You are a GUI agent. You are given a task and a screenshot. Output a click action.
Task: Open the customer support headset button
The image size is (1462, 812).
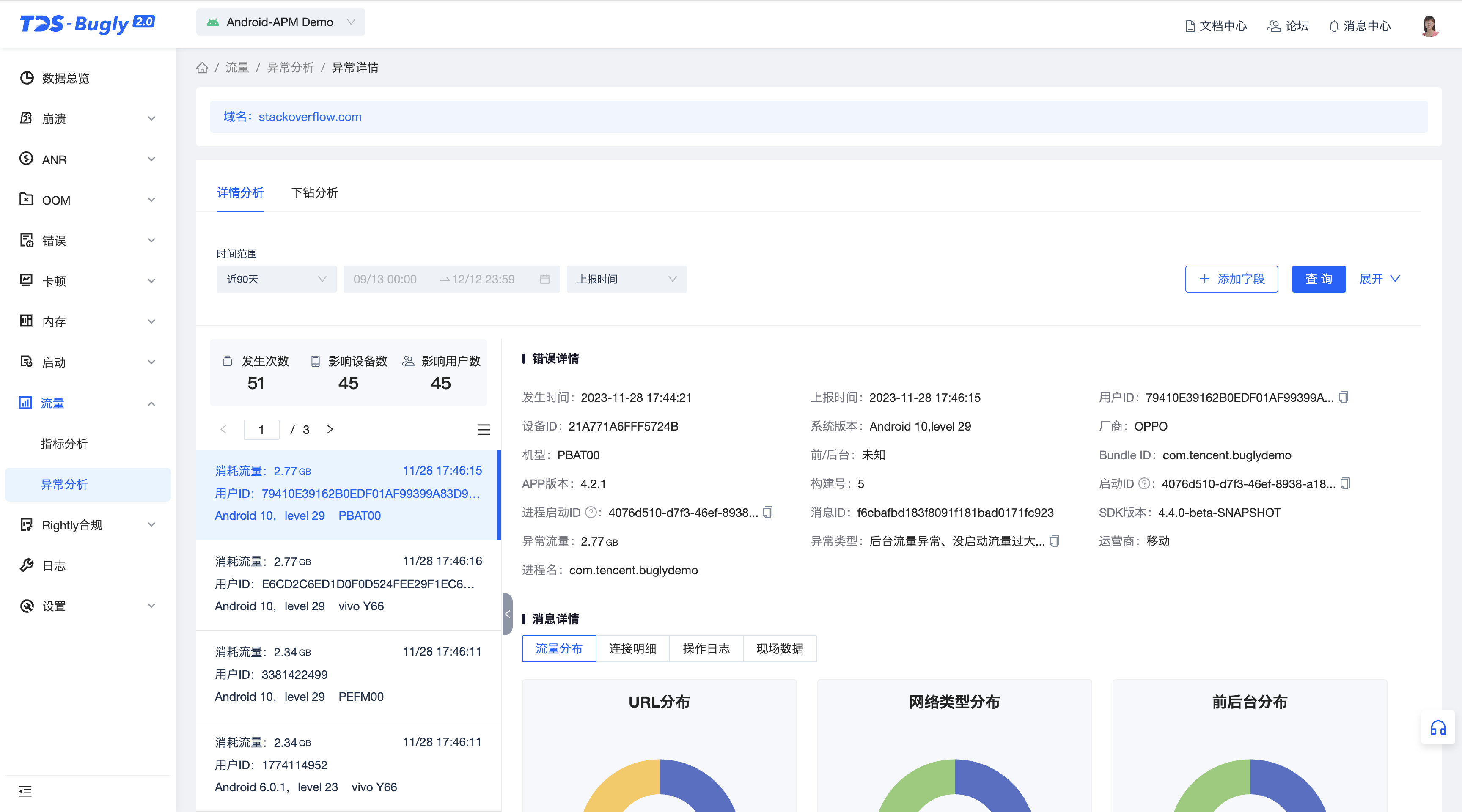1437,727
